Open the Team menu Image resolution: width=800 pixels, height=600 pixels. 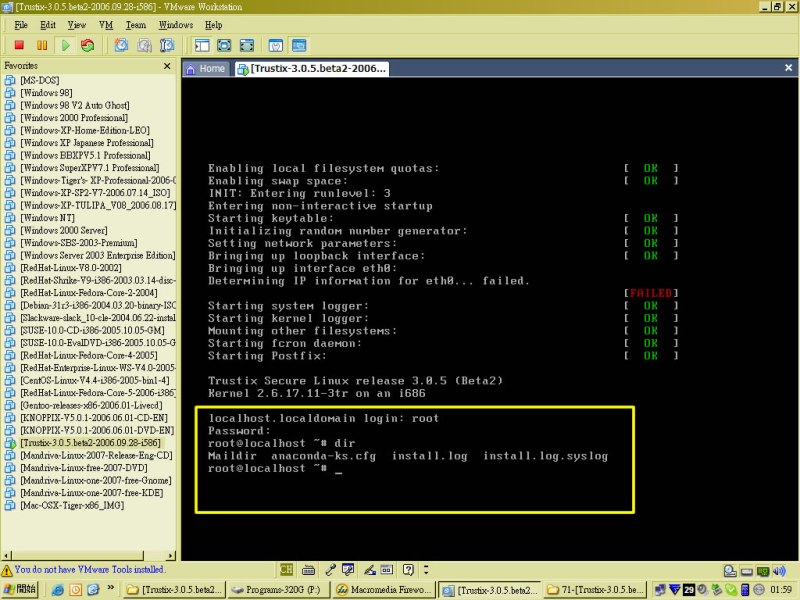[x=136, y=25]
